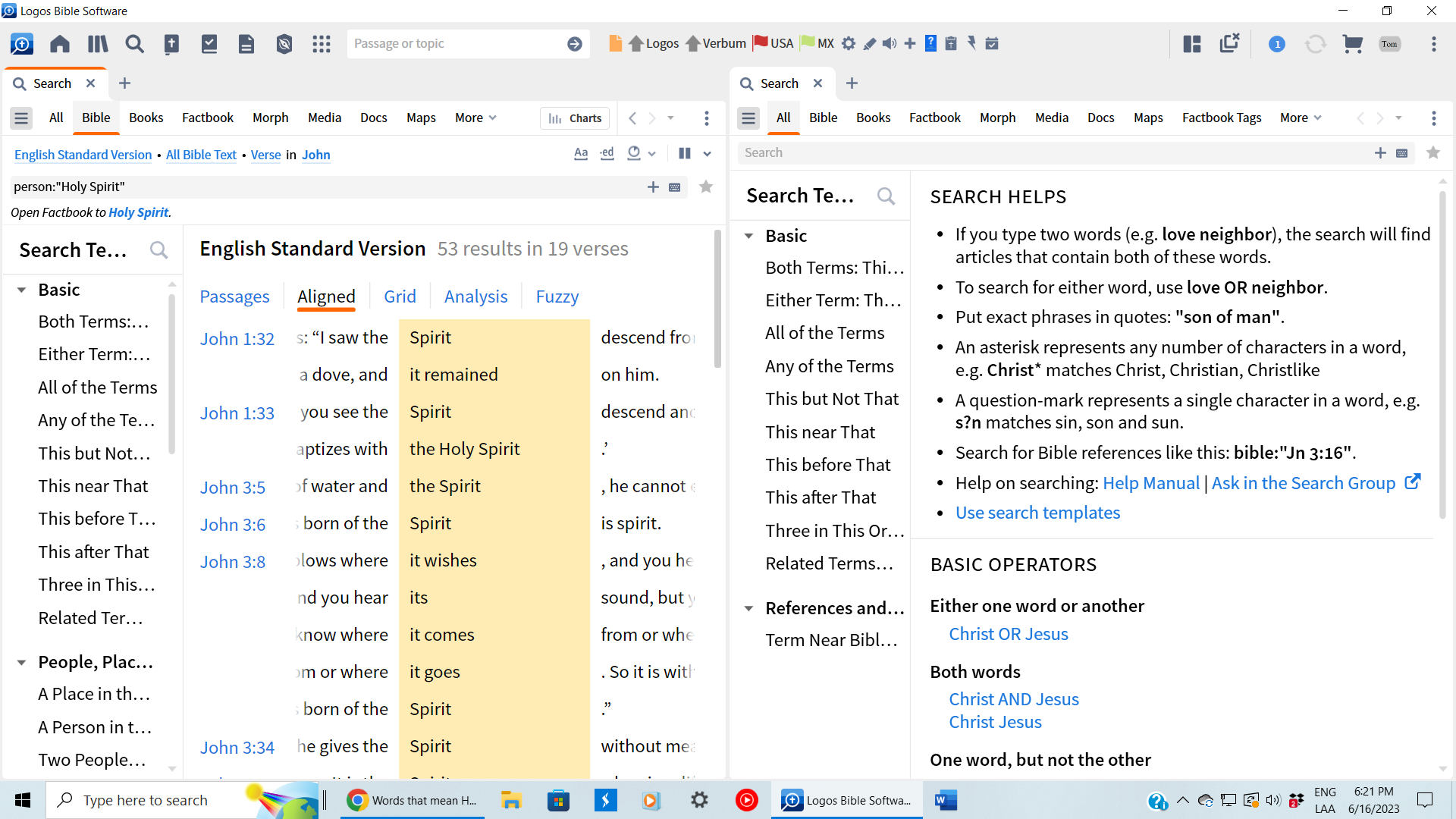Click the Verbum shortcut in the toolbar
The width and height of the screenshot is (1456, 819).
(716, 43)
